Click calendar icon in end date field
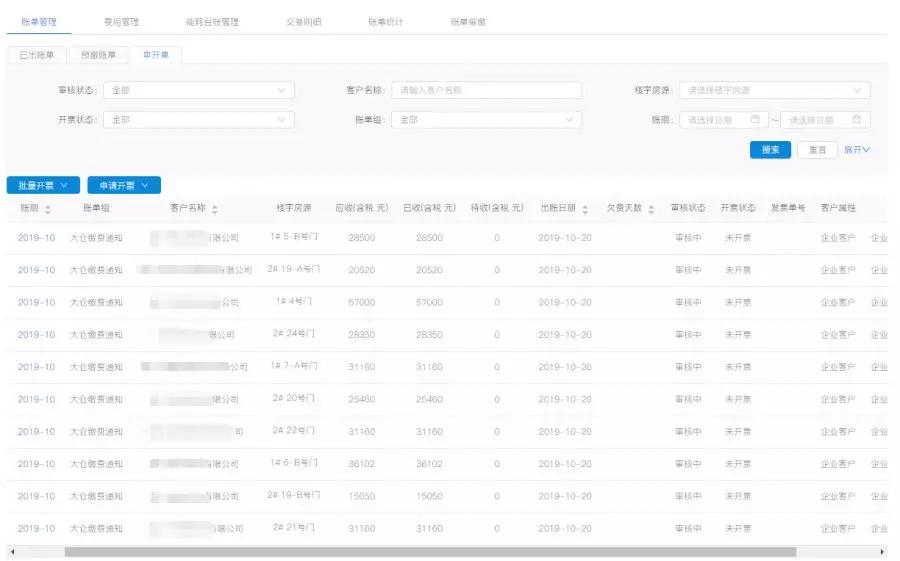Screen dimensions: 900x561 [x=857, y=120]
